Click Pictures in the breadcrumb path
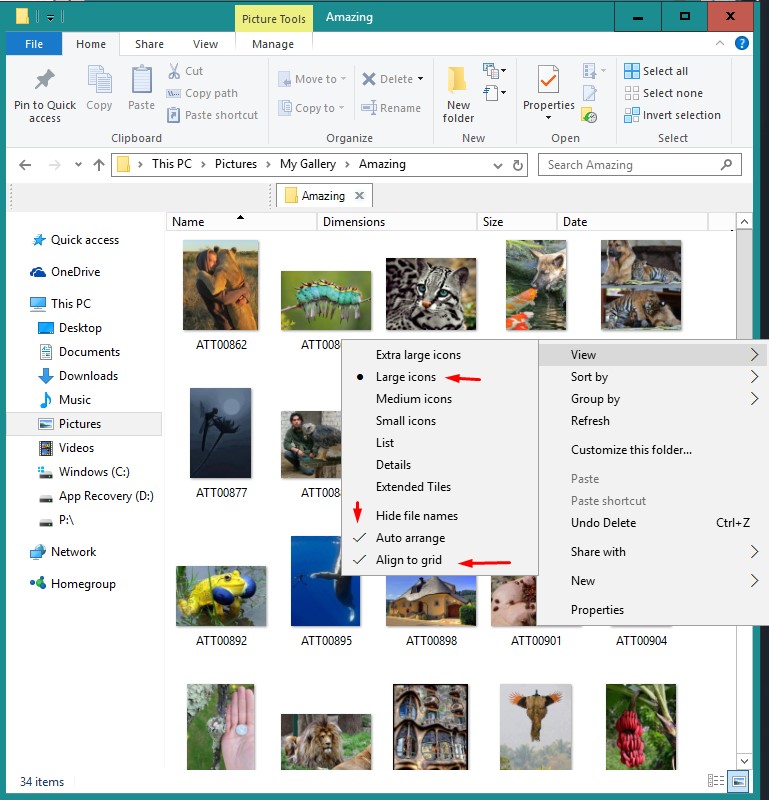 pos(236,164)
